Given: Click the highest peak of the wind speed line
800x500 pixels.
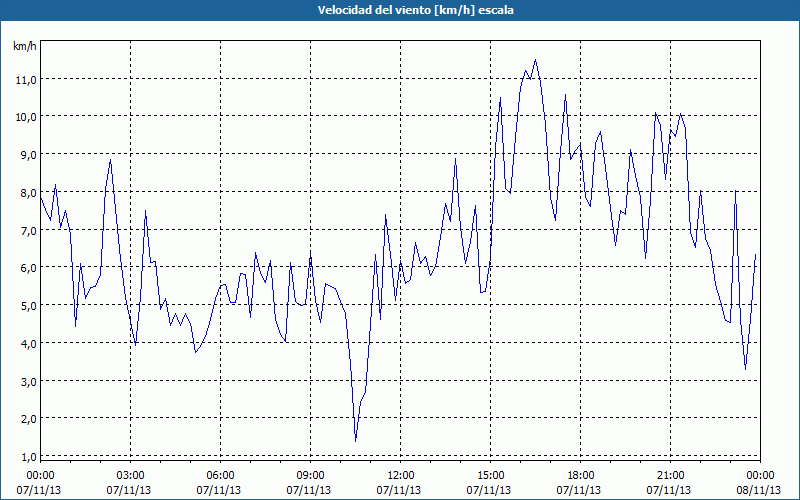Looking at the screenshot, I should (535, 60).
